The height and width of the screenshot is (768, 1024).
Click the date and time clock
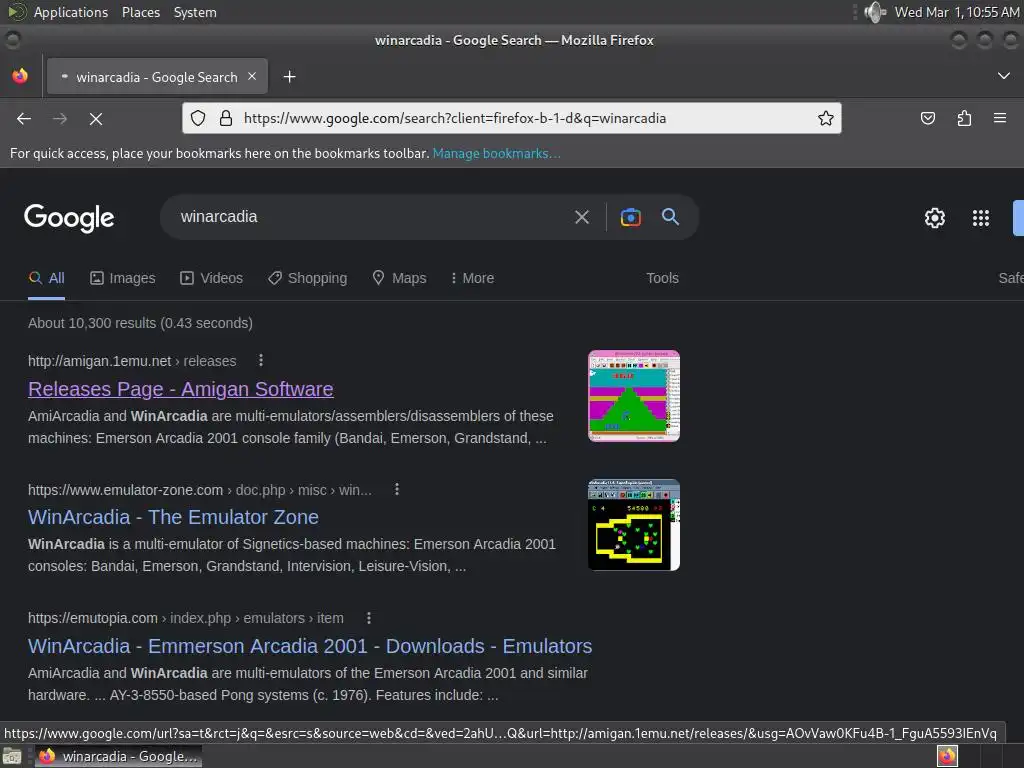click(x=957, y=12)
